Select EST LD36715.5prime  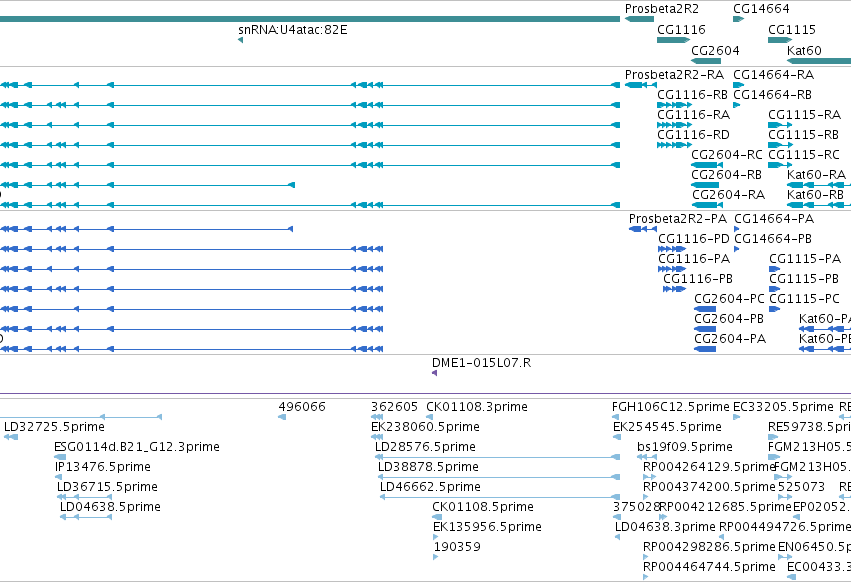84,497
